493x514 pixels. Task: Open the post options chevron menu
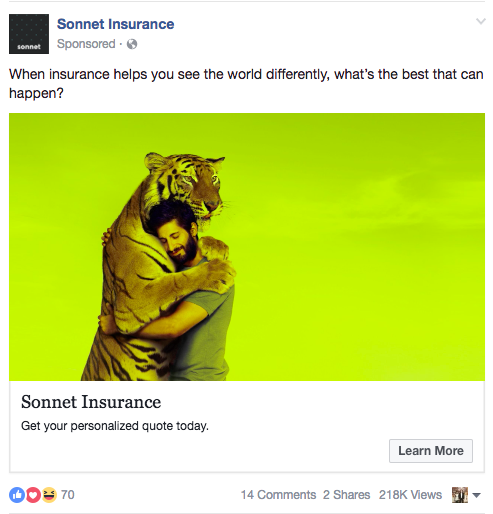[480, 22]
